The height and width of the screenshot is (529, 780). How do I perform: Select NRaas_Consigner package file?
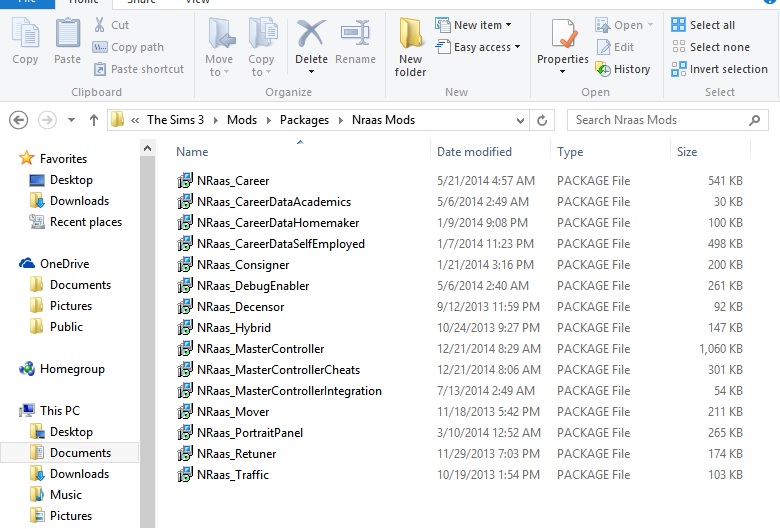point(243,265)
